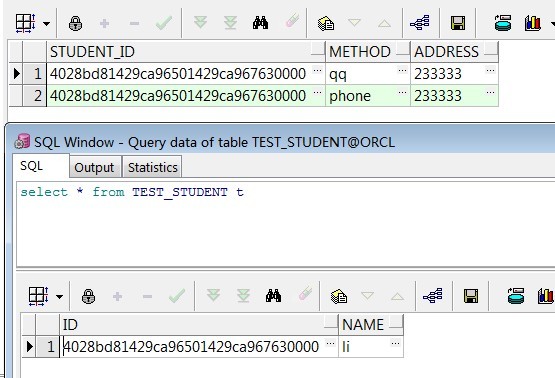Image resolution: width=555 pixels, height=378 pixels.
Task: Click linked query tree icon in lower toolbar
Action: point(432,296)
